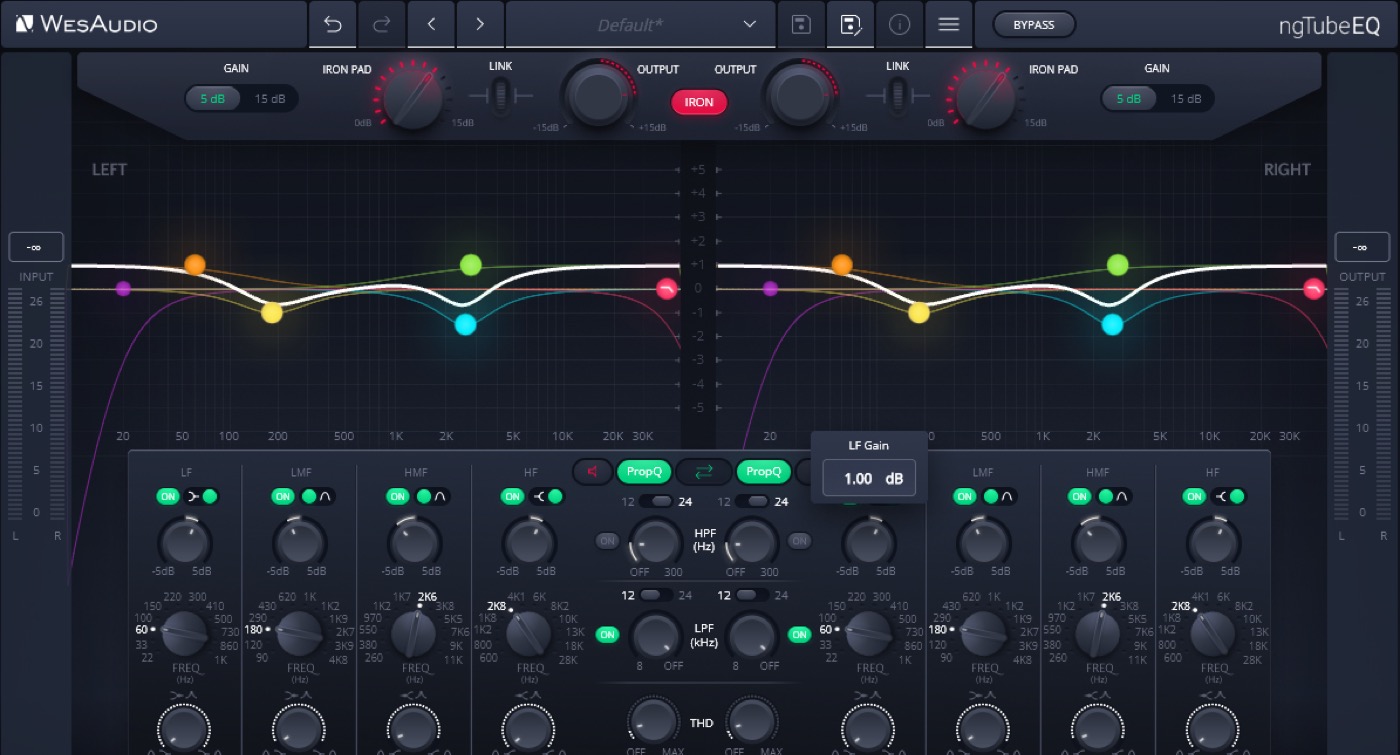Switch the left HF shelf shape toggle

pyautogui.click(x=545, y=496)
